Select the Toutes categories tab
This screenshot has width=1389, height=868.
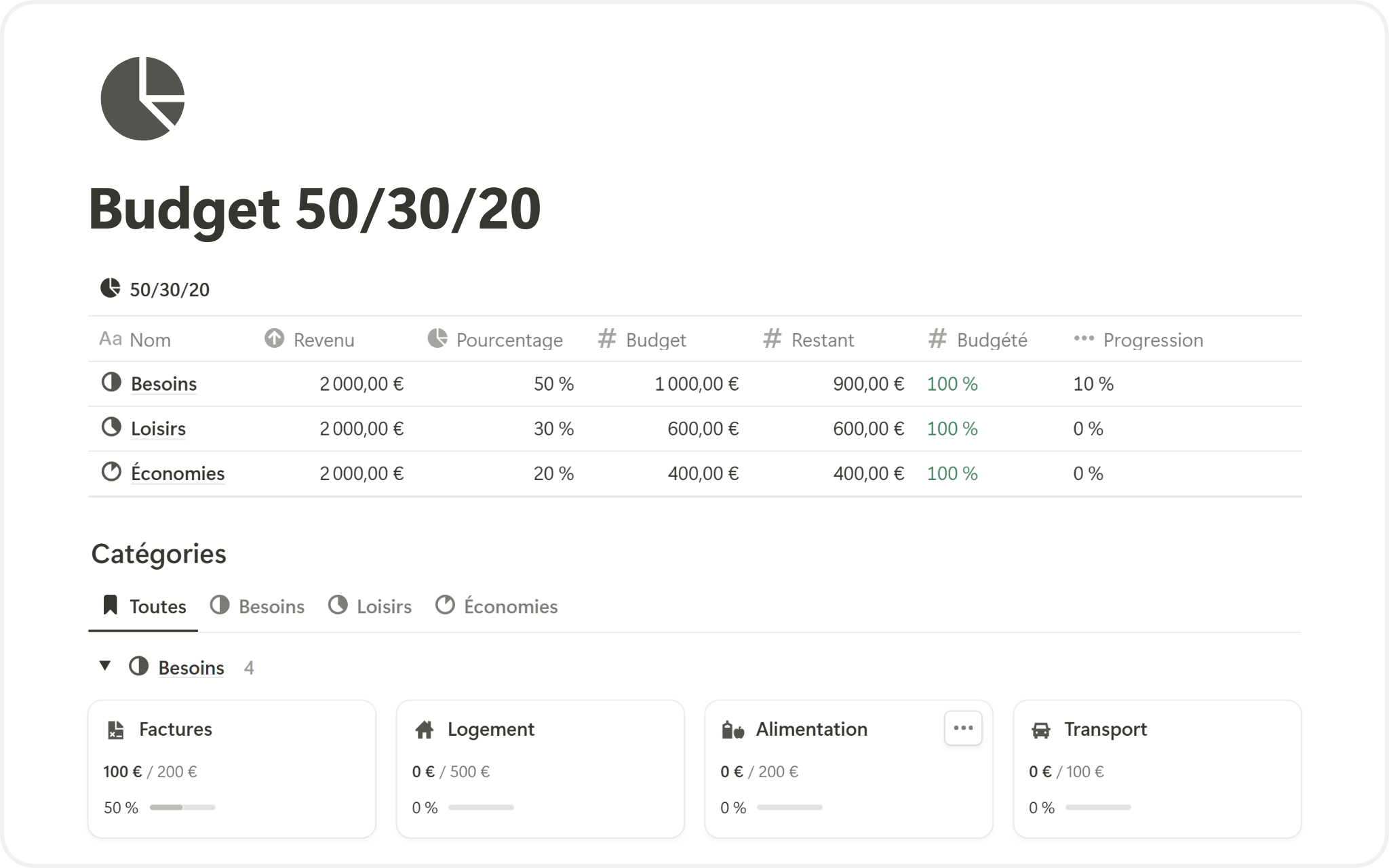pos(144,606)
